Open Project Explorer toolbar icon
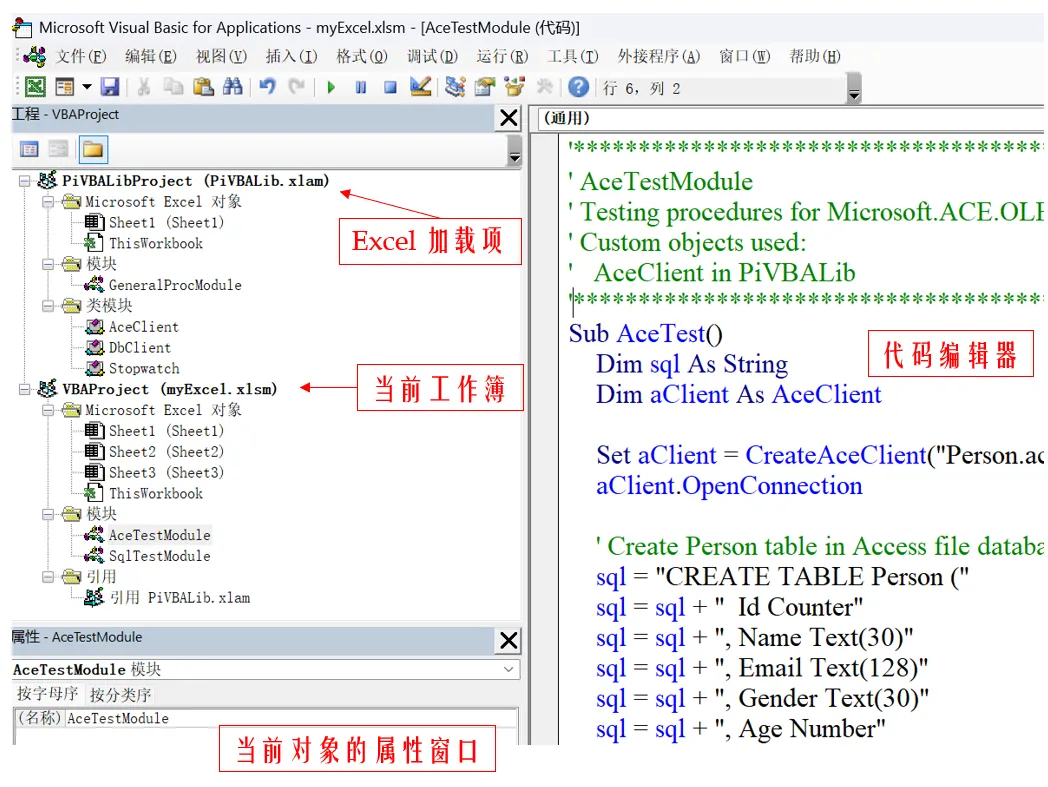This screenshot has width=1048, height=787. pos(455,88)
